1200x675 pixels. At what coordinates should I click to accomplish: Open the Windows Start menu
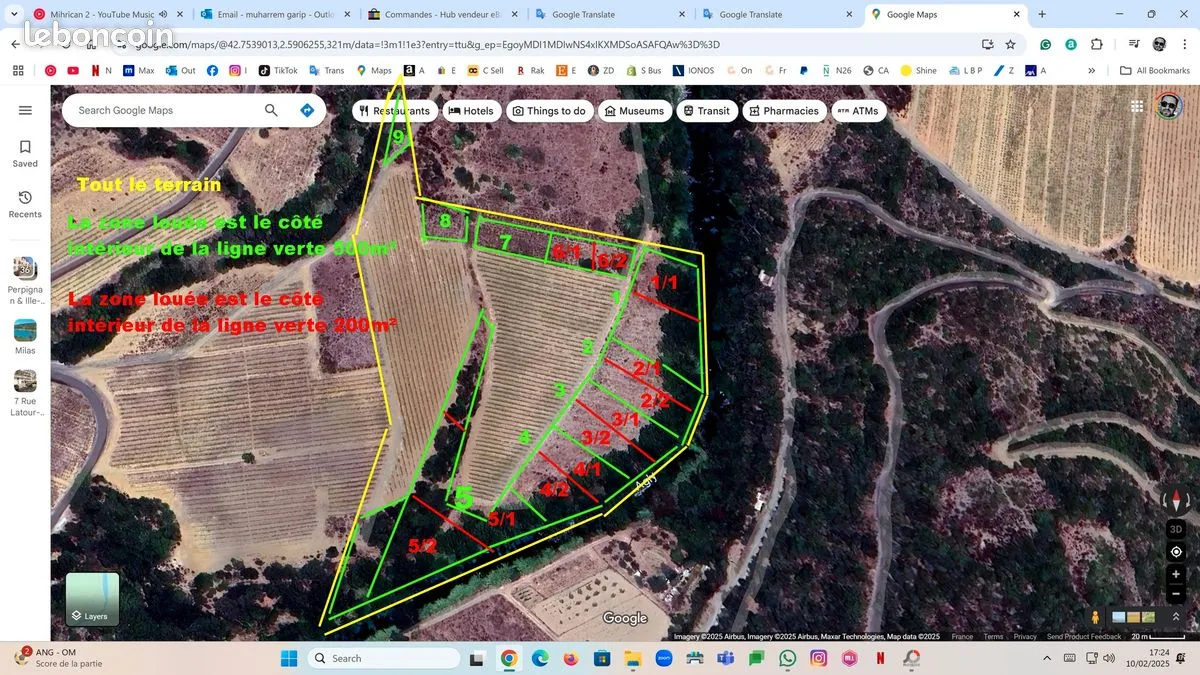(288, 658)
